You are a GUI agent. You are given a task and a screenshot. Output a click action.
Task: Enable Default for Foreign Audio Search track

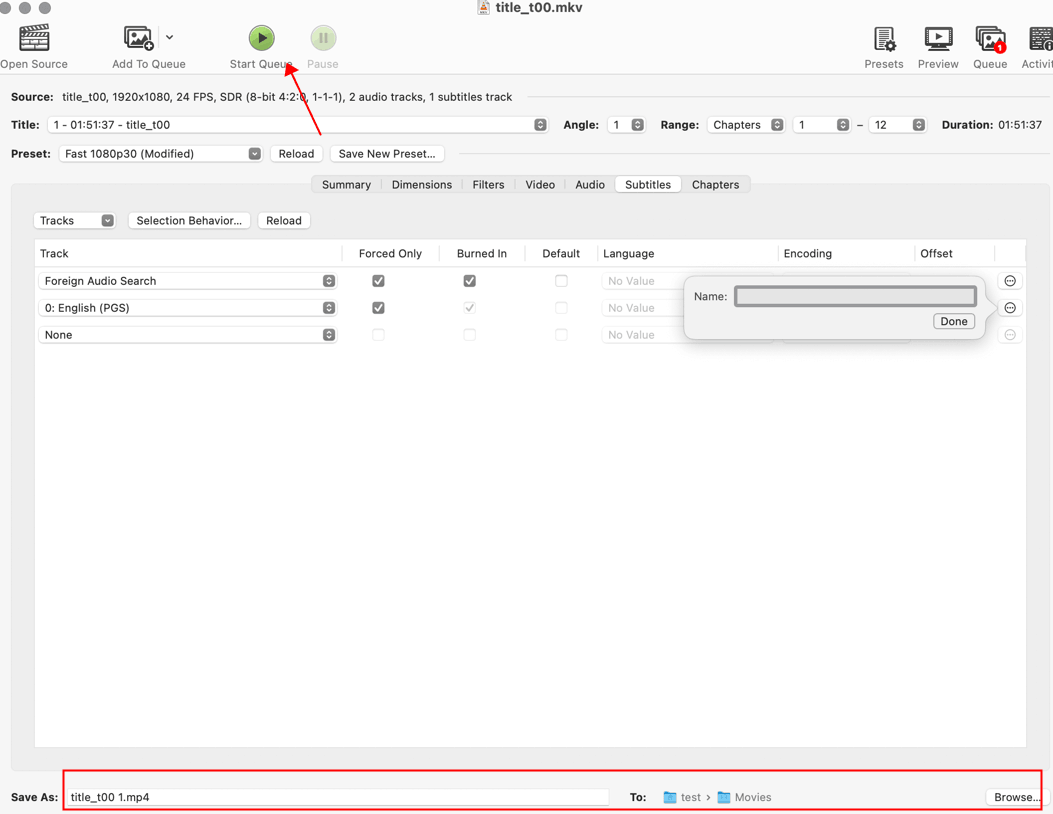(561, 281)
